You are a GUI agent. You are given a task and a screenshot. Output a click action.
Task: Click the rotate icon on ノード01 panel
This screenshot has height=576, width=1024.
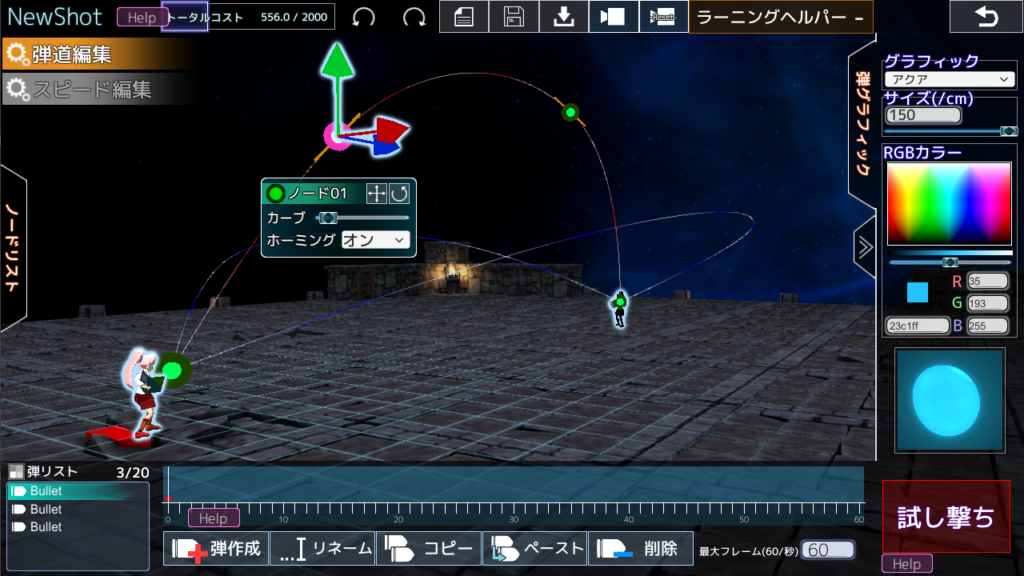399,193
